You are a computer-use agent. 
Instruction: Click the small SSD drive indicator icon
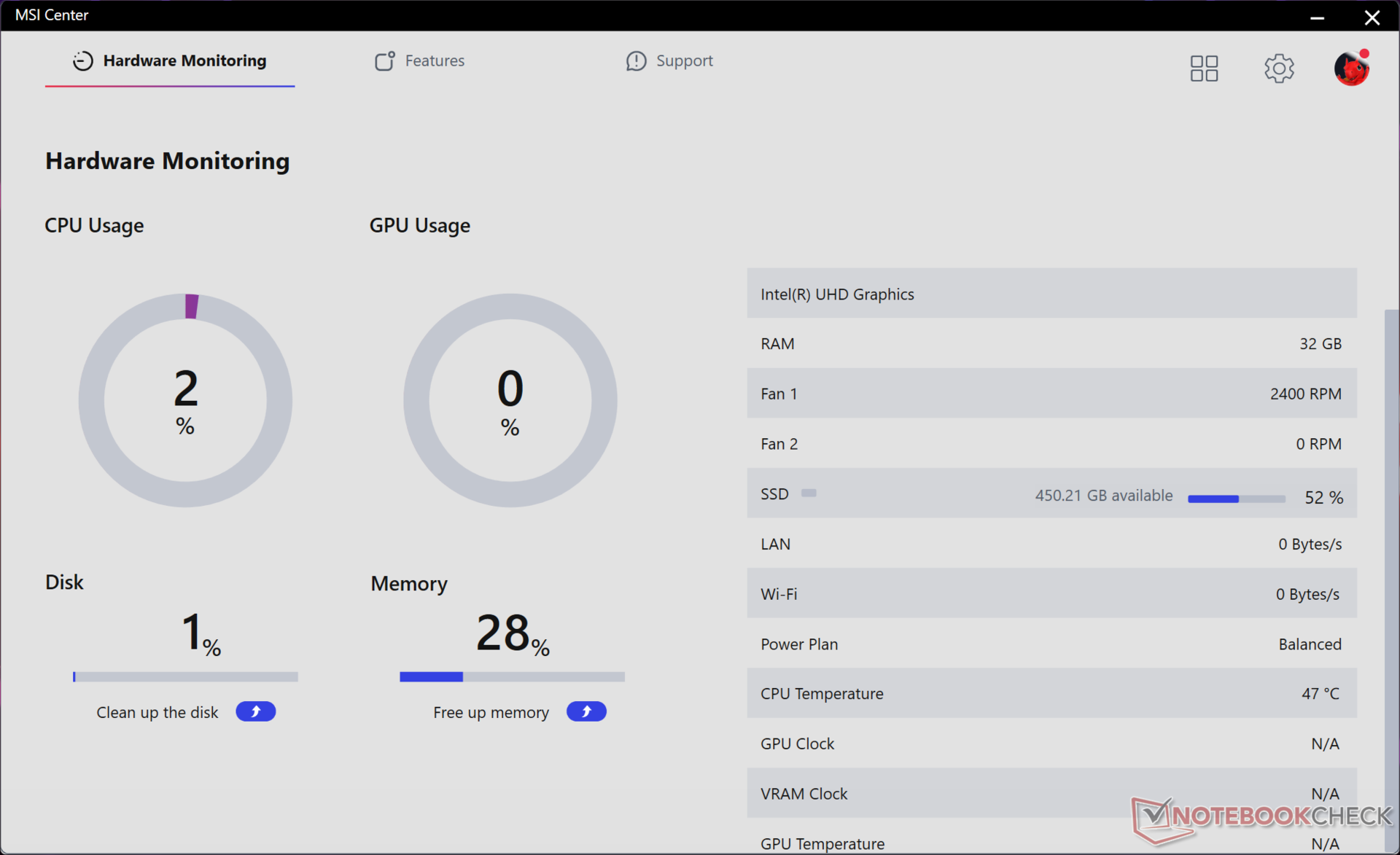(809, 493)
